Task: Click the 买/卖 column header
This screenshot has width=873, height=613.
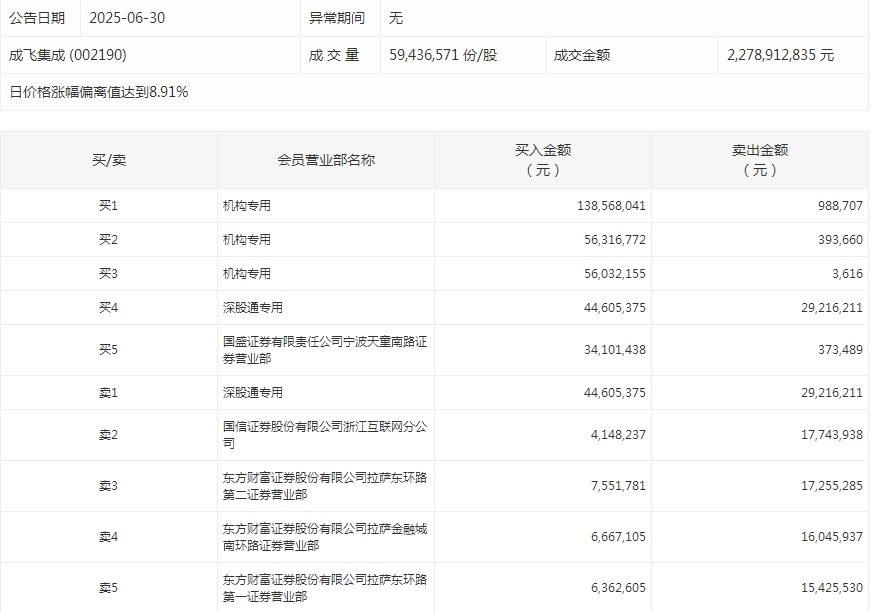Action: coord(108,160)
